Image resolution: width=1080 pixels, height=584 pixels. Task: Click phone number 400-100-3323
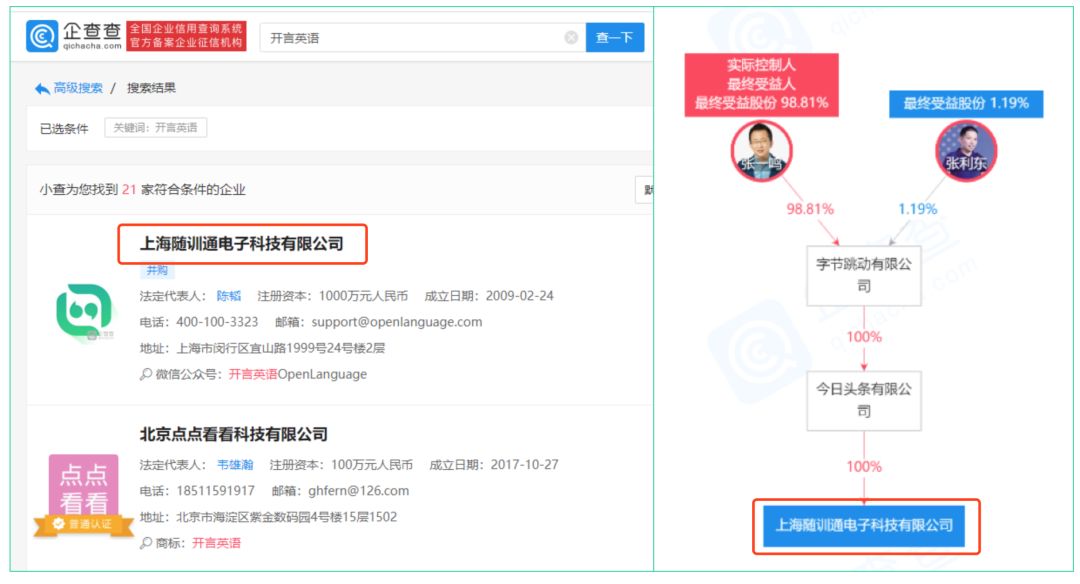click(217, 322)
